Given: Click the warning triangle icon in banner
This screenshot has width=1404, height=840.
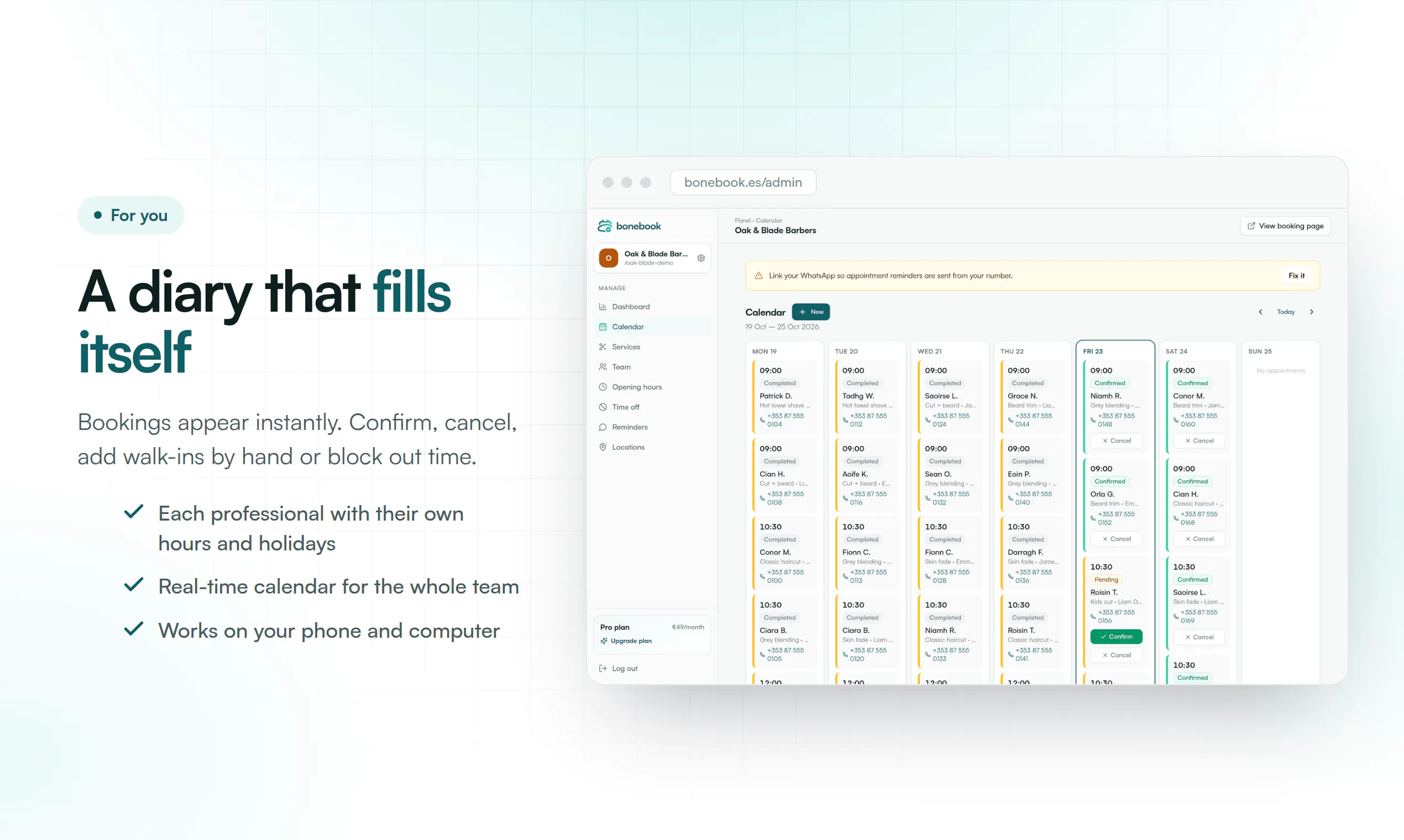Looking at the screenshot, I should click(x=758, y=276).
